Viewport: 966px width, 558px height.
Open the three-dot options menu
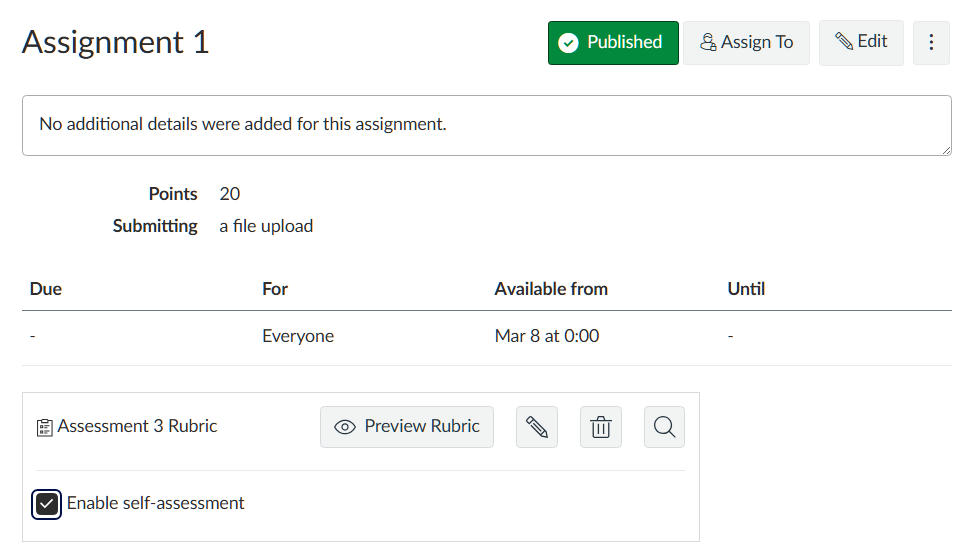pos(931,42)
